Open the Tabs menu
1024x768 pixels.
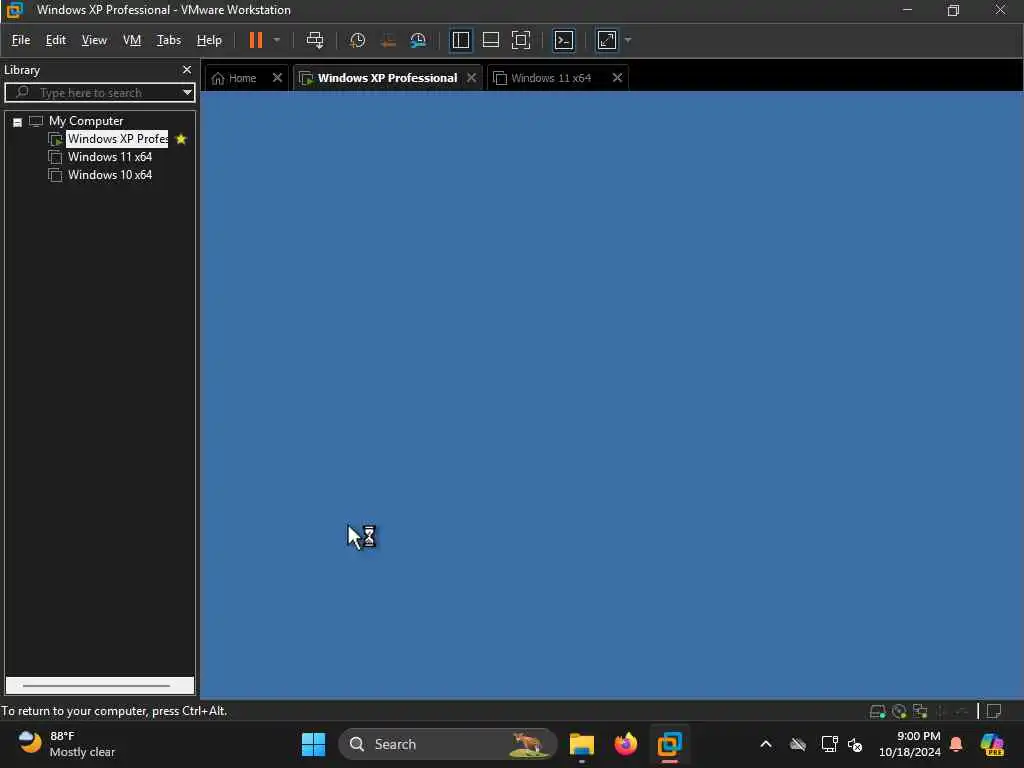168,40
